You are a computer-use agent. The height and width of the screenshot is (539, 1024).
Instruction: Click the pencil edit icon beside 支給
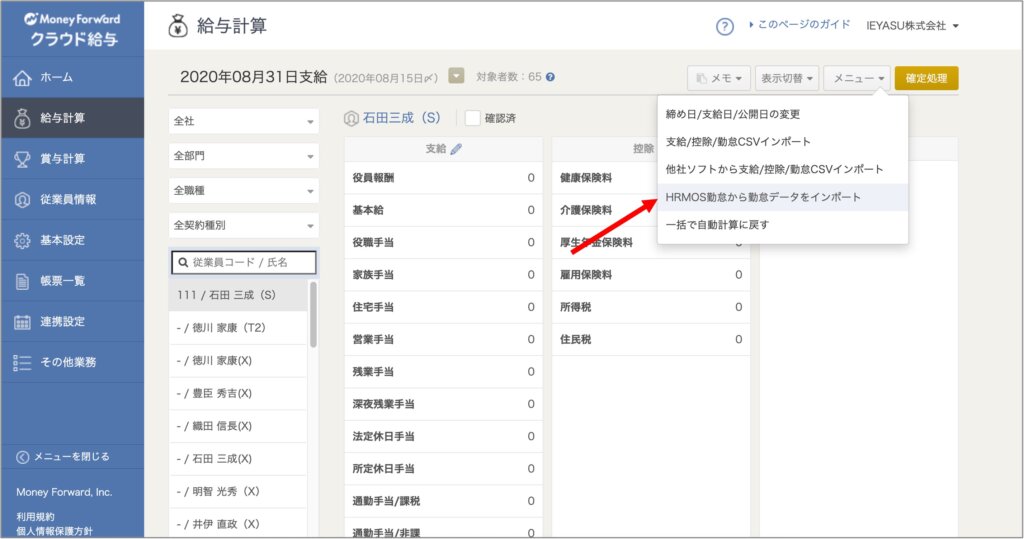[457, 149]
